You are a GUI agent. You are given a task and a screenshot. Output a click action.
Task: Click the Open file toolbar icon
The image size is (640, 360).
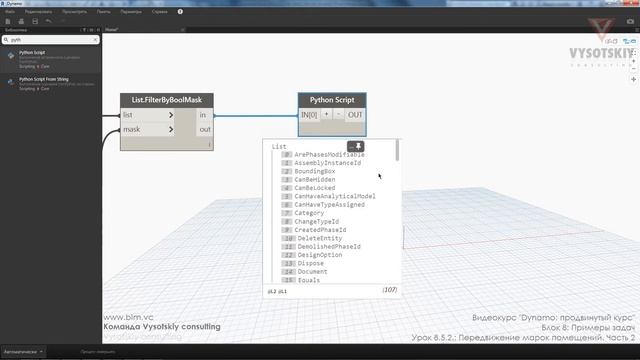click(x=21, y=21)
